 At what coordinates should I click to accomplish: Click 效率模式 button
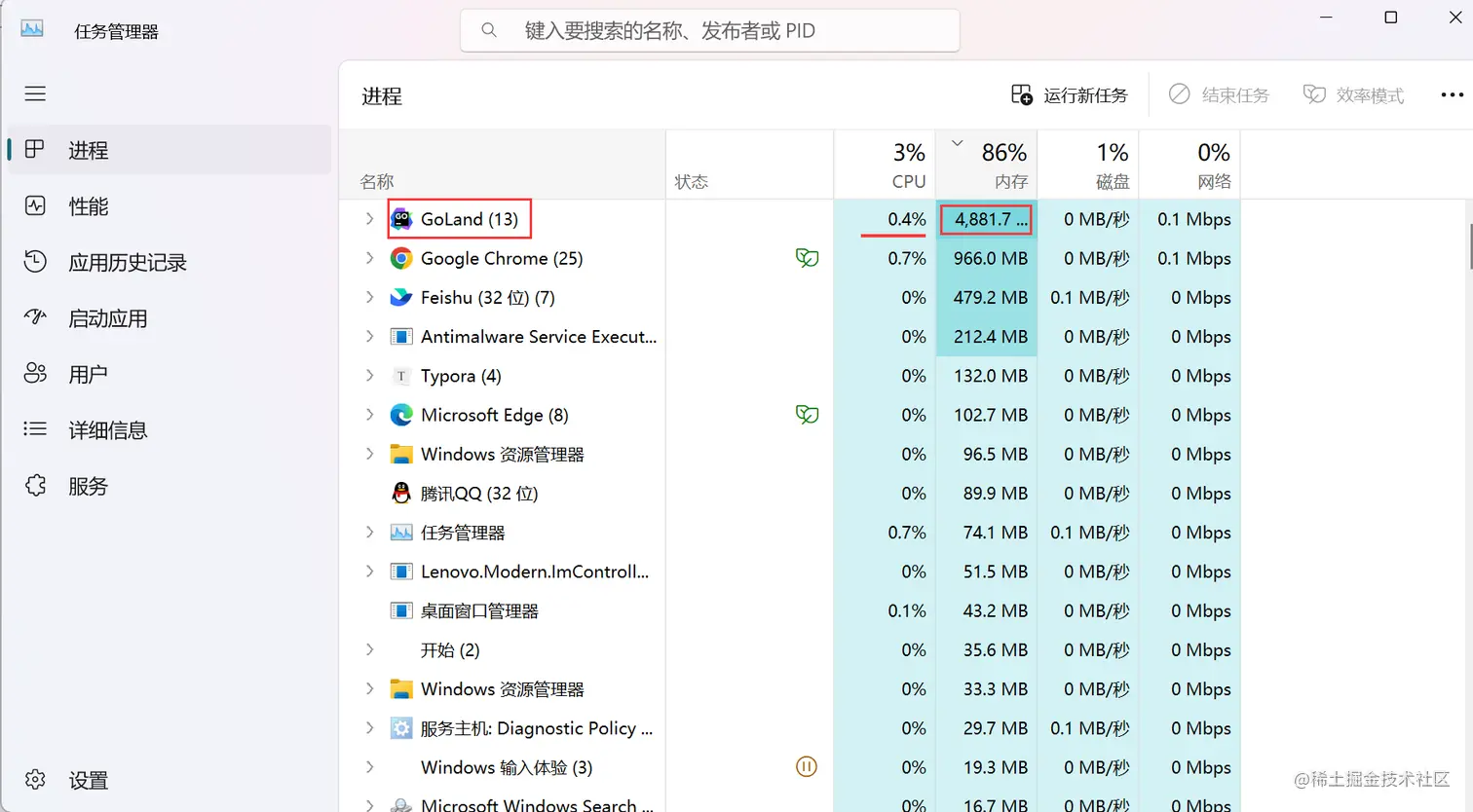[1354, 94]
